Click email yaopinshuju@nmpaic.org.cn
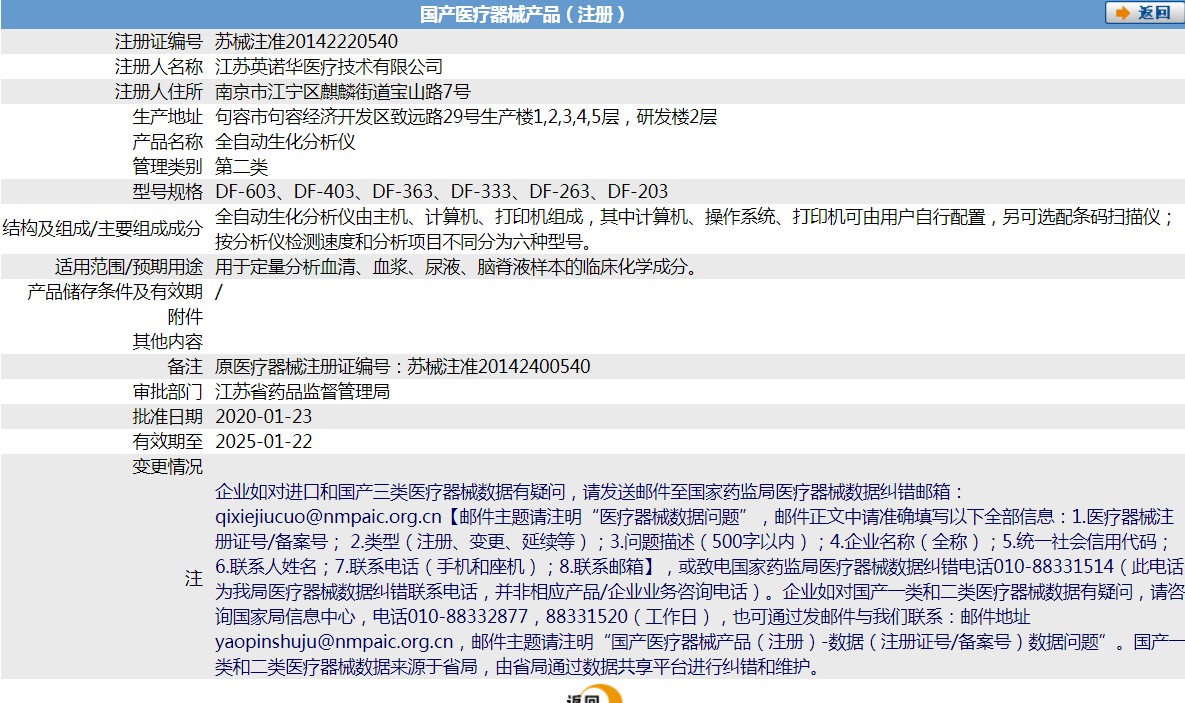This screenshot has height=703, width=1185. 334,641
